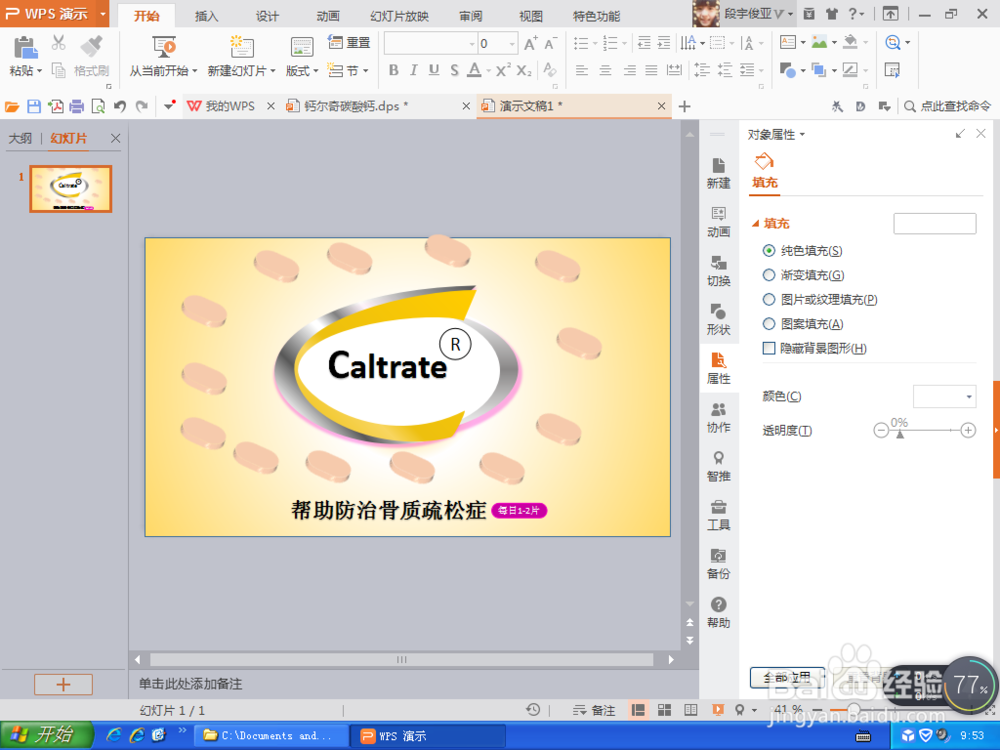Switch to slide sorter view icon

[x=664, y=710]
